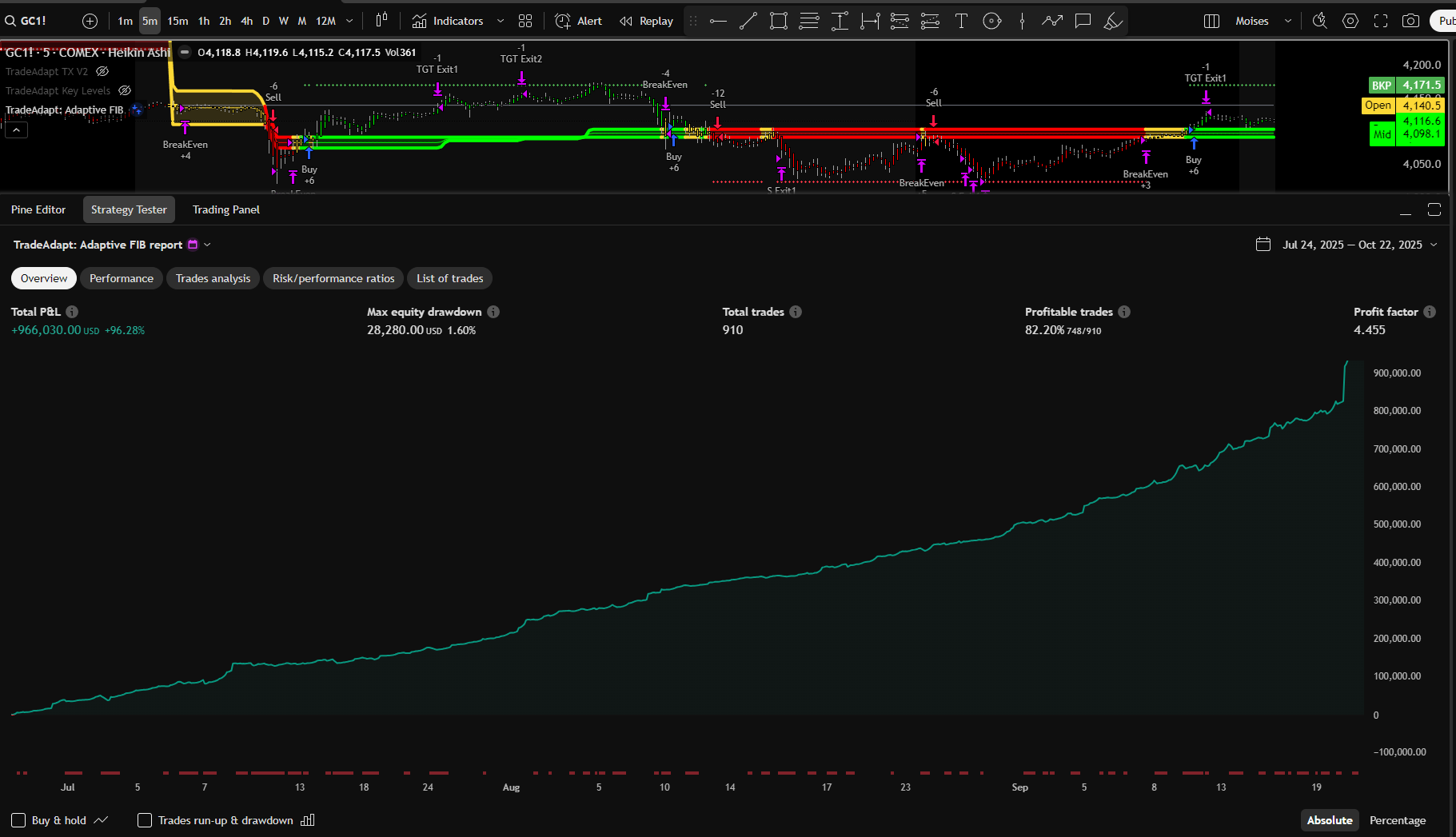Show the TradeAdapt TX V2 indicator
The height and width of the screenshot is (837, 1456).
[x=102, y=71]
